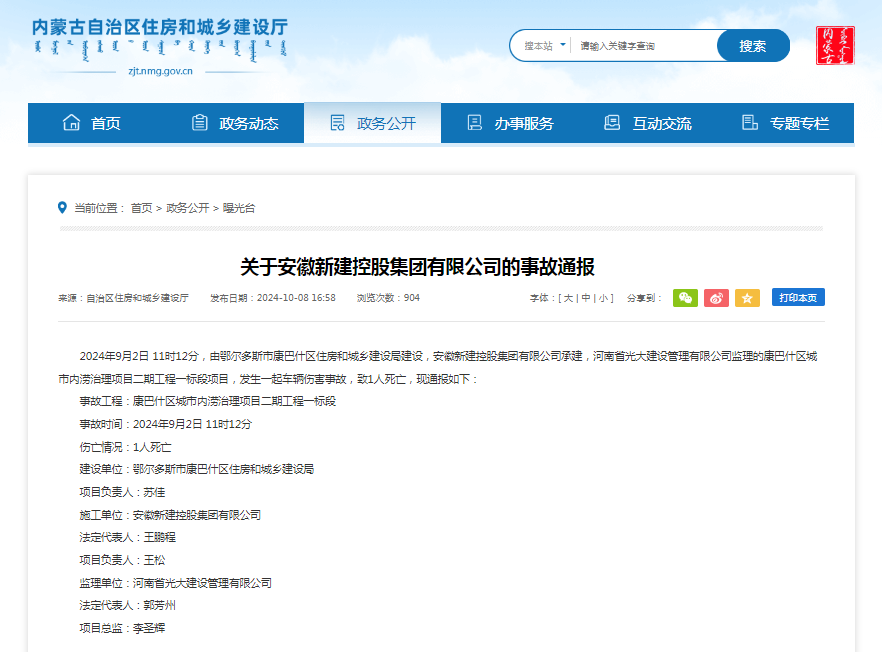Image resolution: width=882 pixels, height=652 pixels.
Task: Click the line 建设单位：鄂尔多斯市康巴什区住房和城乡建设局
Action: coord(197,469)
